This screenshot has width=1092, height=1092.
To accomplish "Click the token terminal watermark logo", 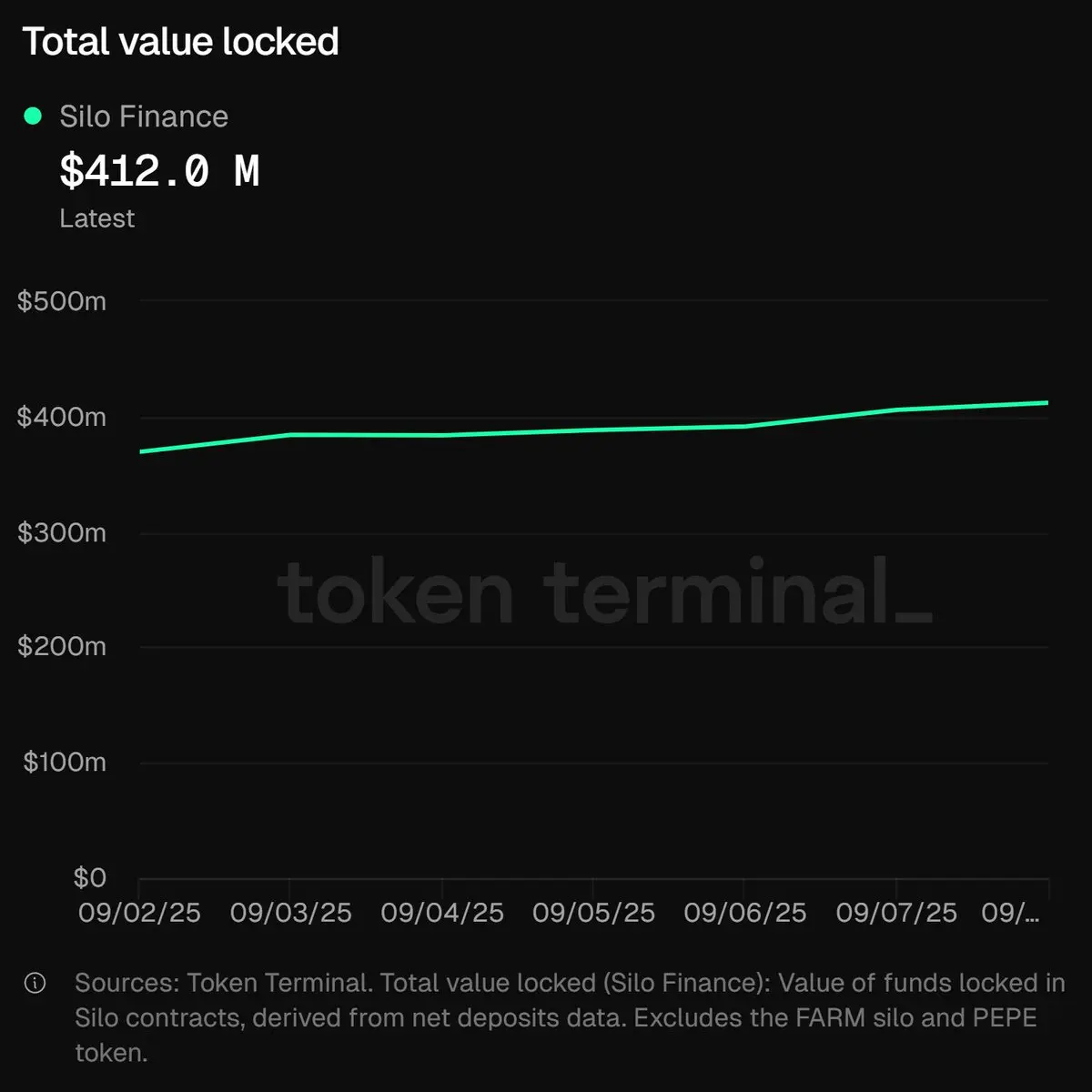I will point(604,591).
